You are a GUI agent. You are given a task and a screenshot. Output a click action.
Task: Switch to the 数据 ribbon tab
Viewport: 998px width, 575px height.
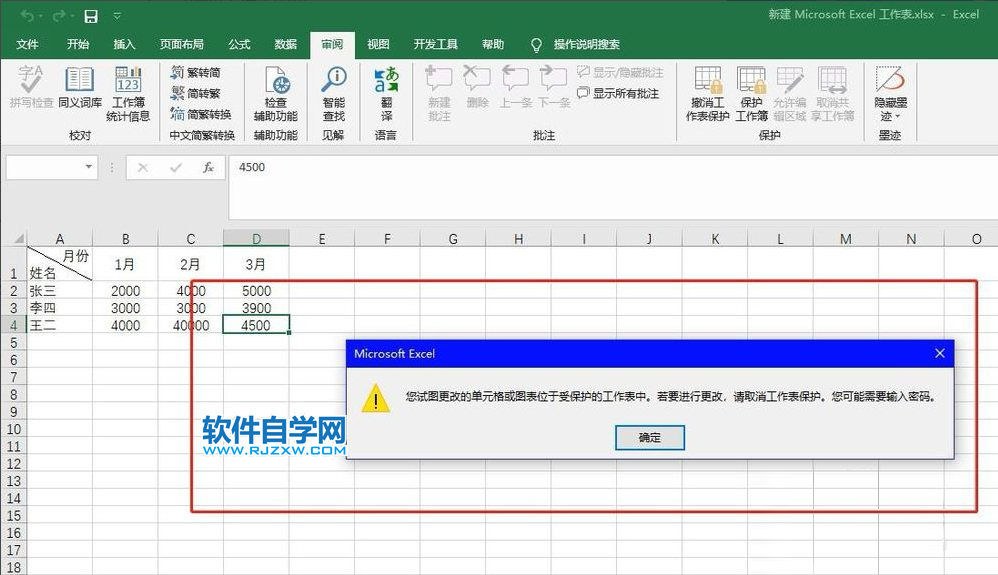[285, 44]
